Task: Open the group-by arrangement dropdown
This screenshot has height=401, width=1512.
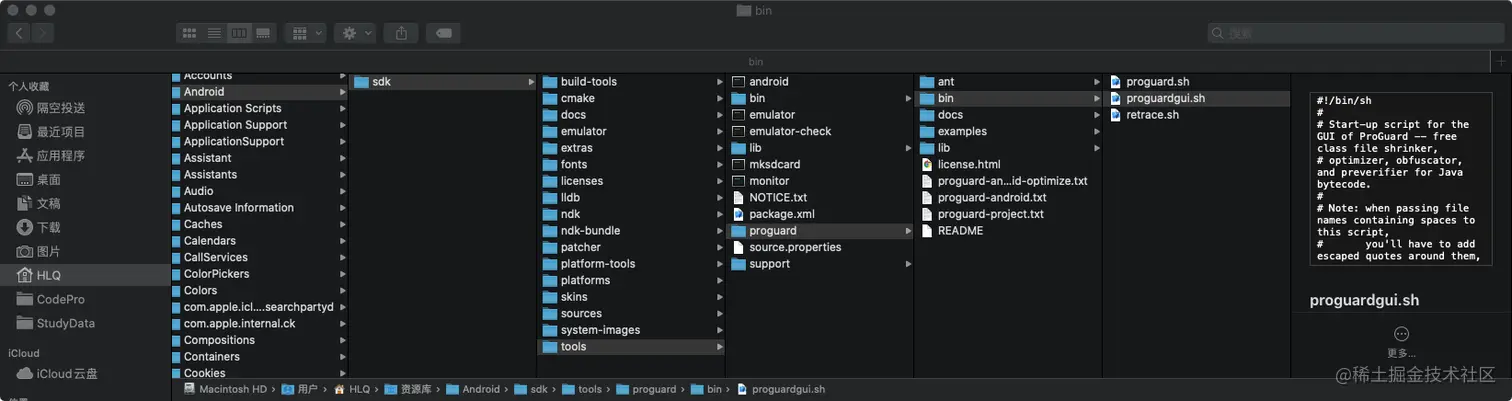Action: pyautogui.click(x=305, y=33)
